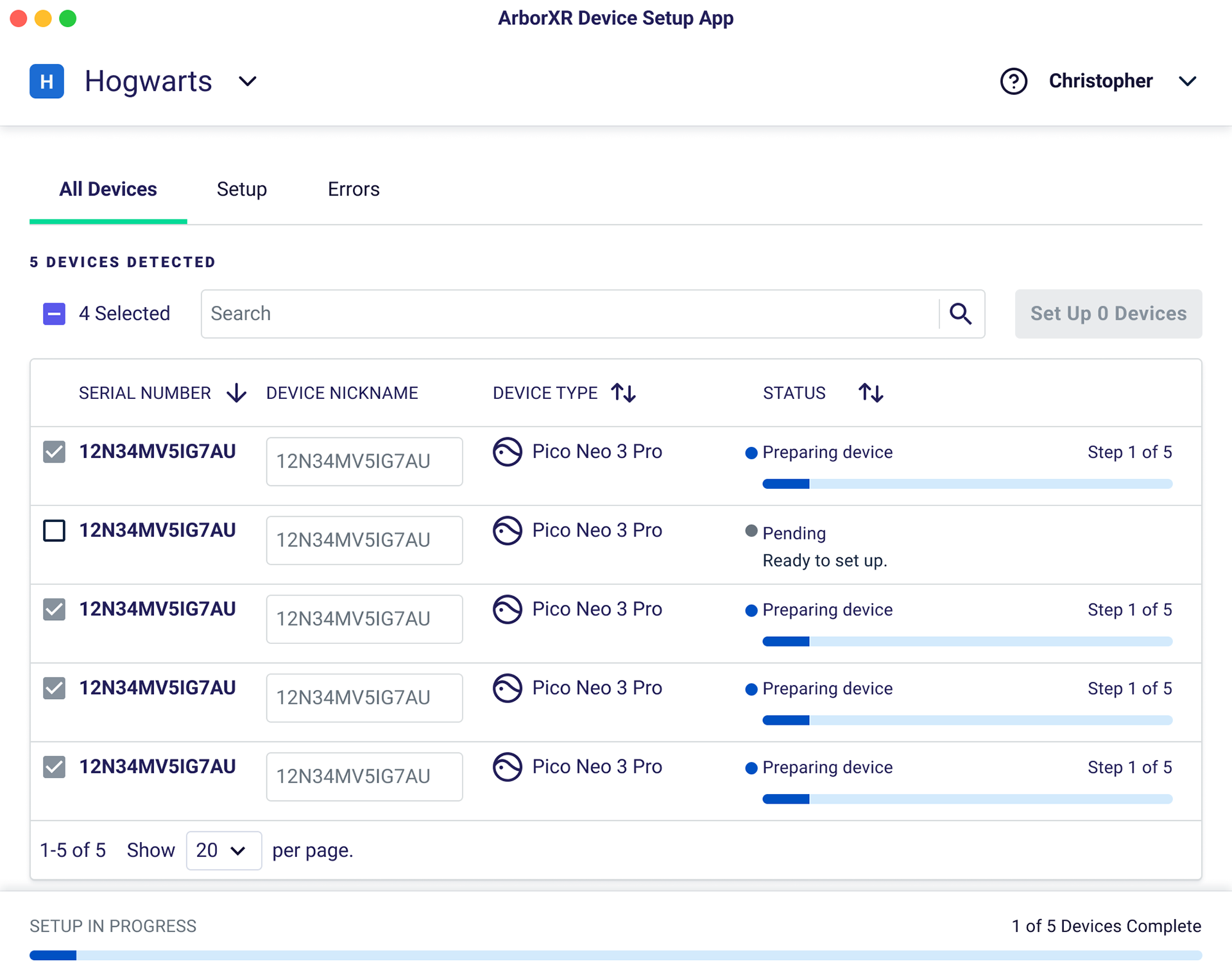Click the 5 DEVICES DETECTED heading

pos(123,262)
